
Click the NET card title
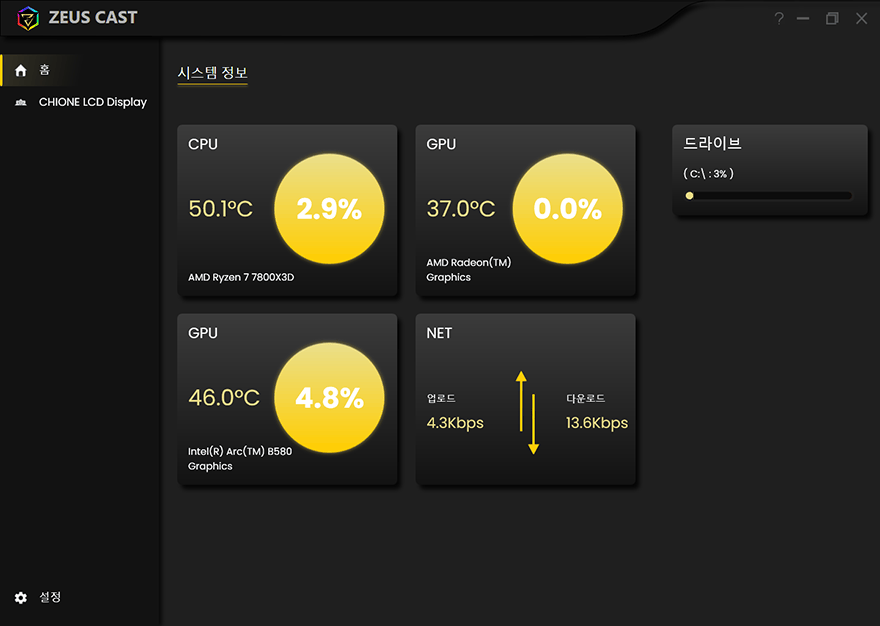pos(439,333)
